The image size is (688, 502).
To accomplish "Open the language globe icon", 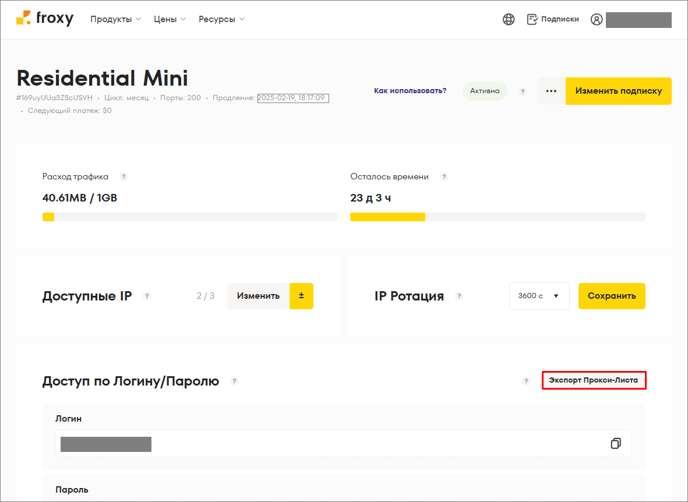I will tap(509, 19).
